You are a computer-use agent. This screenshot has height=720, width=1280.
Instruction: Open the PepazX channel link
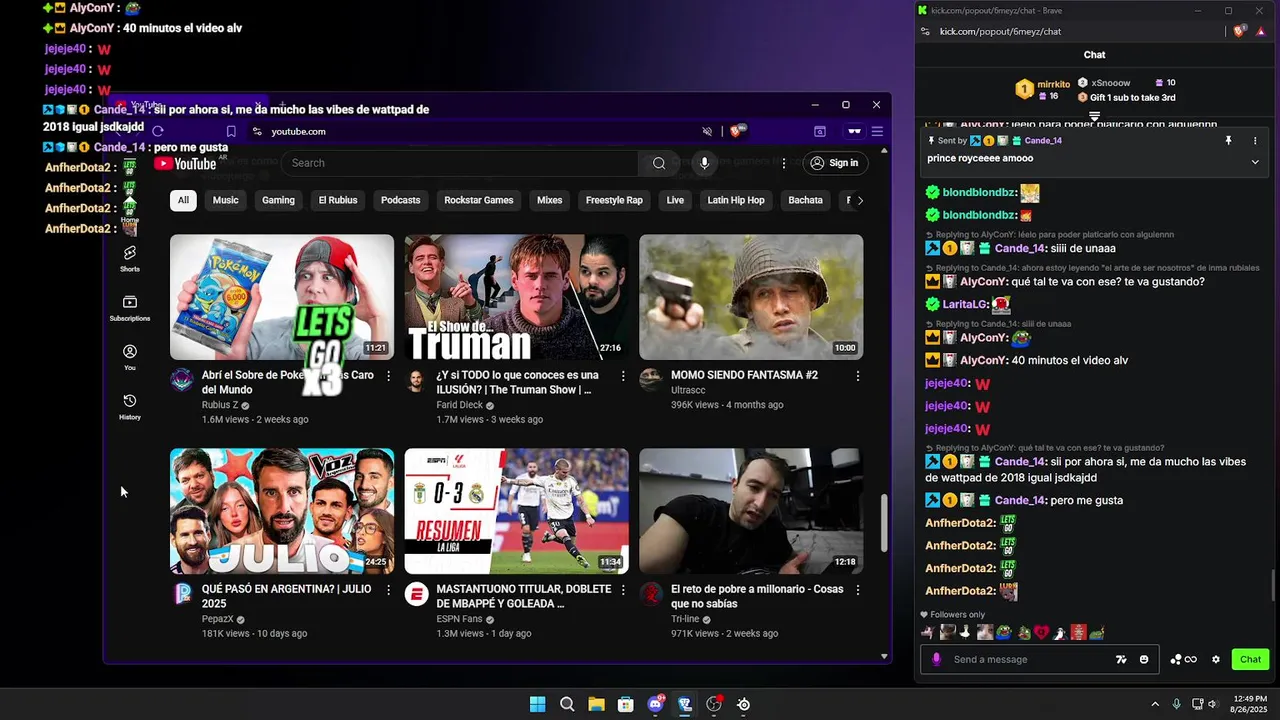[x=218, y=619]
